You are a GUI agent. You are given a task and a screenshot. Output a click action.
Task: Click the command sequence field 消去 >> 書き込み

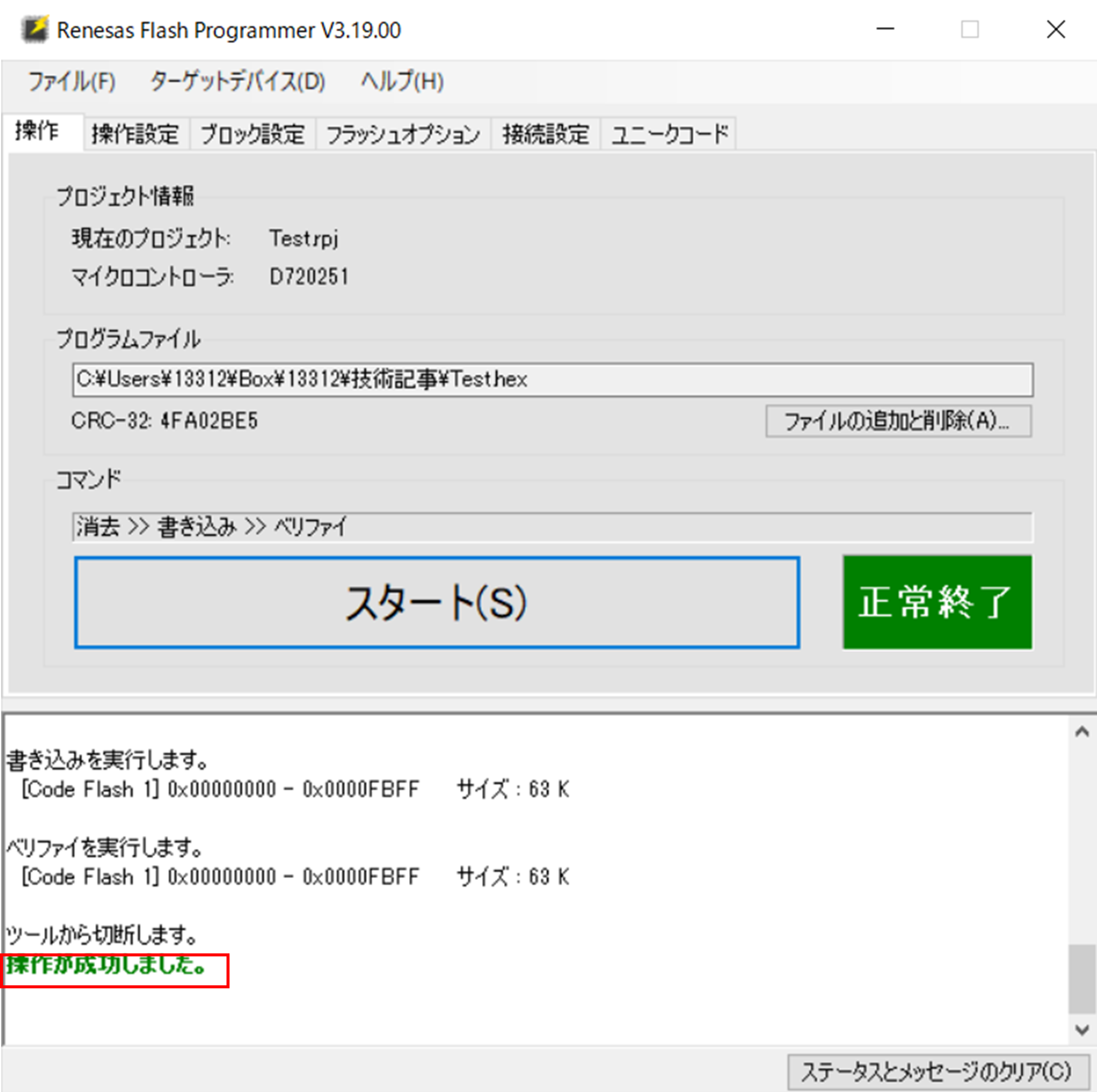click(552, 527)
